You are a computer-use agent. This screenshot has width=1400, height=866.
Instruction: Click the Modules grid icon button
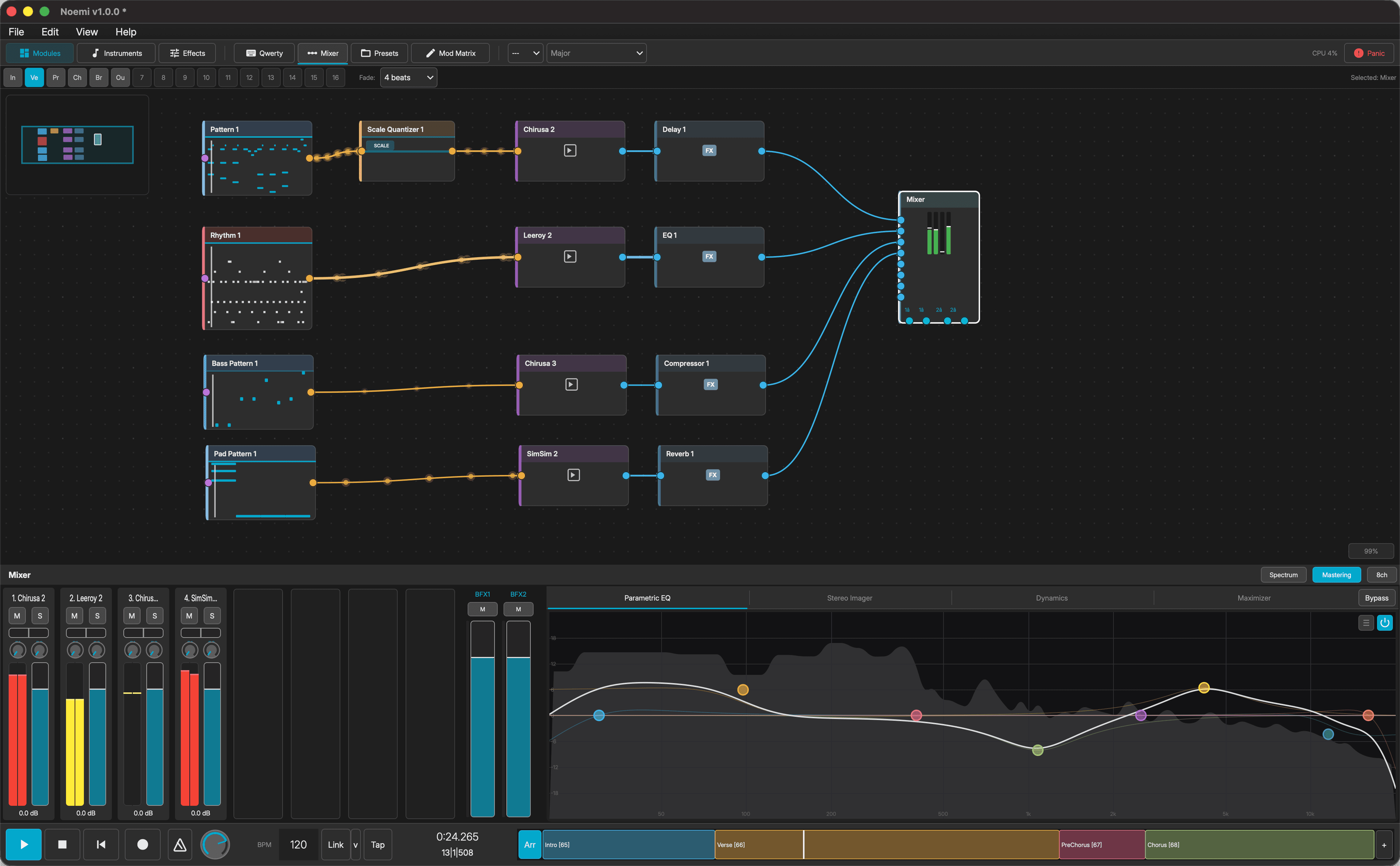[x=39, y=53]
